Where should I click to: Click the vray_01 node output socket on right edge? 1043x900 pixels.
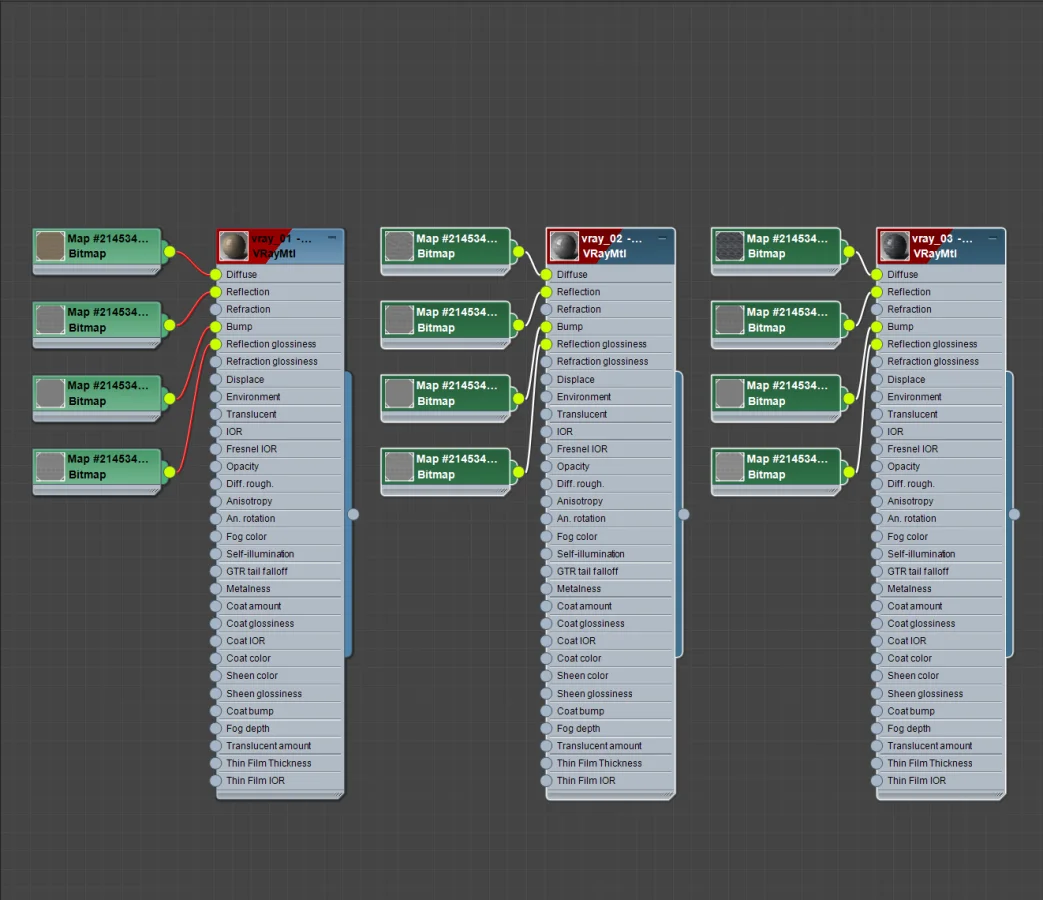click(x=353, y=514)
